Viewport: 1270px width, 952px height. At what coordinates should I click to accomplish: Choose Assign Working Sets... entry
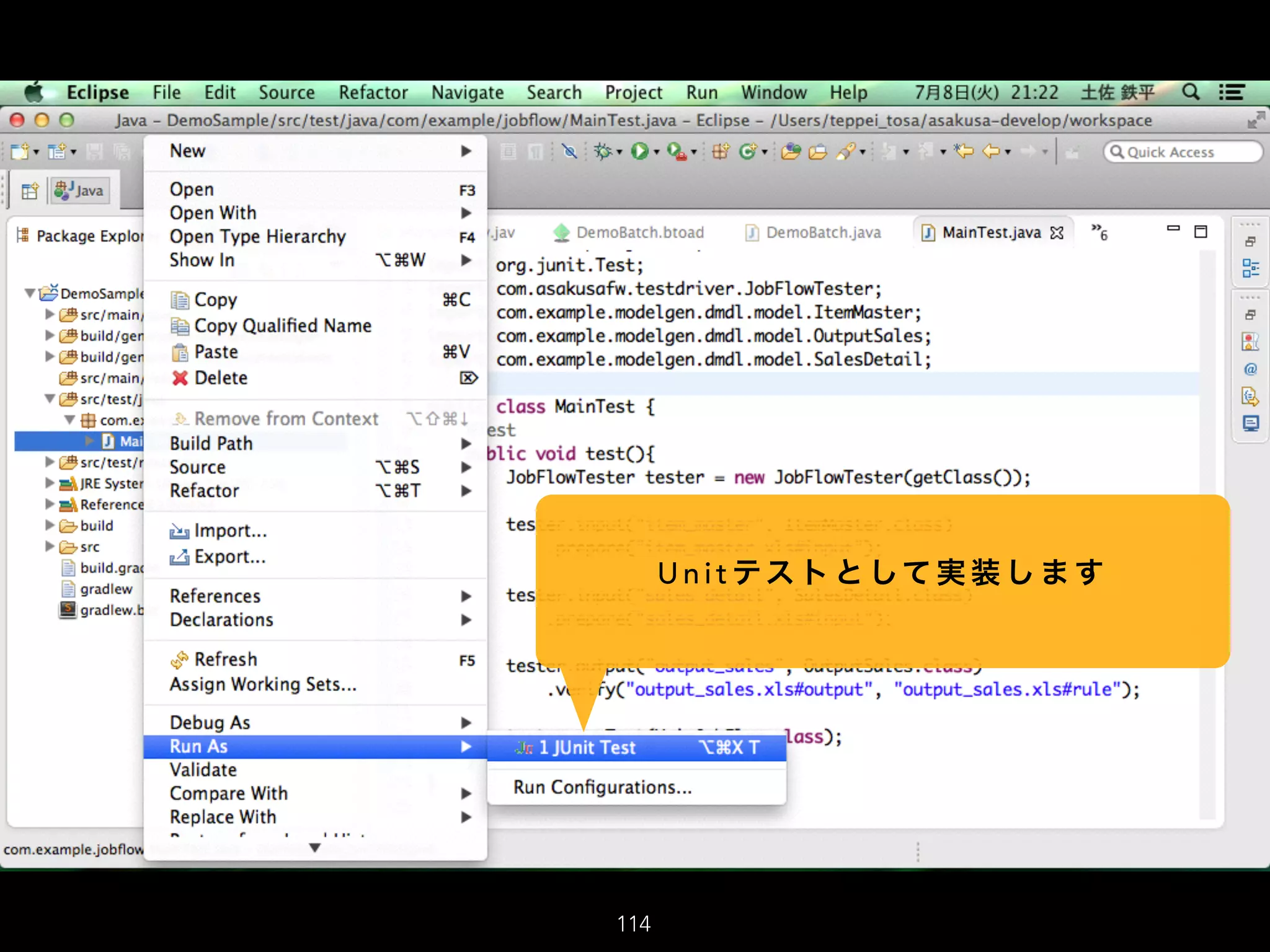tap(315, 684)
